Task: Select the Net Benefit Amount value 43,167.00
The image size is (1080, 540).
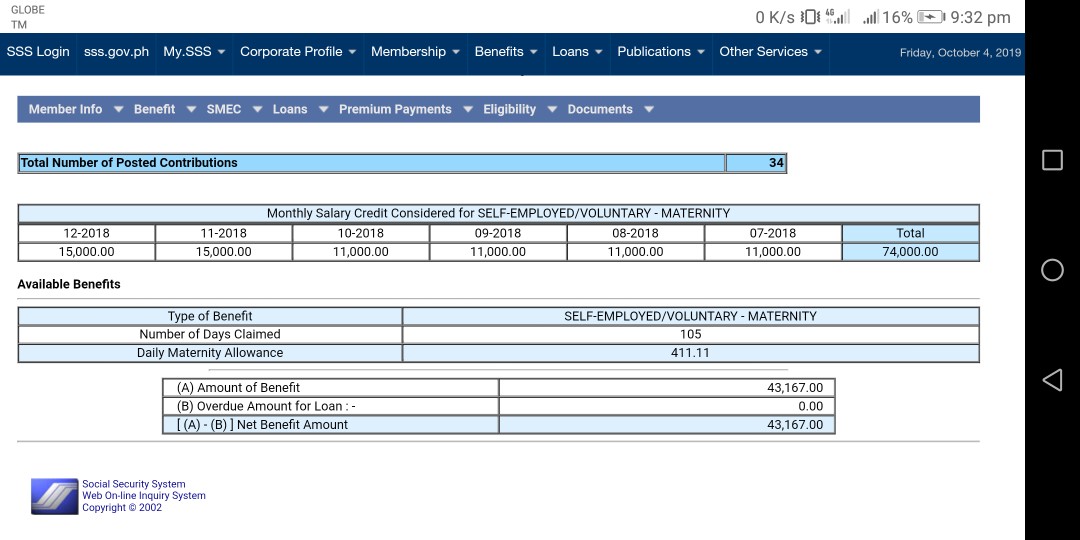Action: [x=795, y=425]
